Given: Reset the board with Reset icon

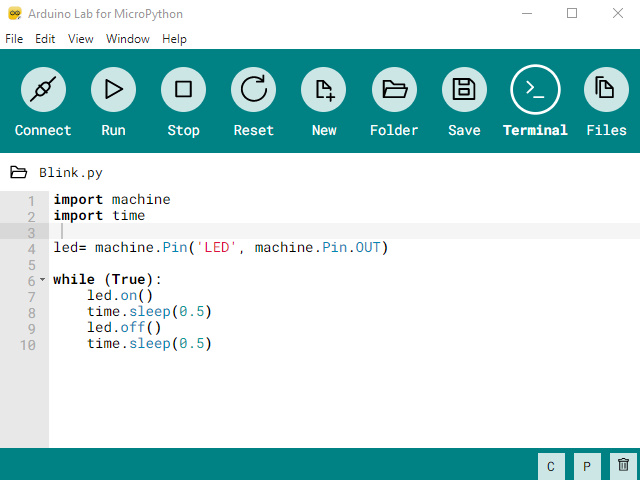Looking at the screenshot, I should tap(253, 89).
